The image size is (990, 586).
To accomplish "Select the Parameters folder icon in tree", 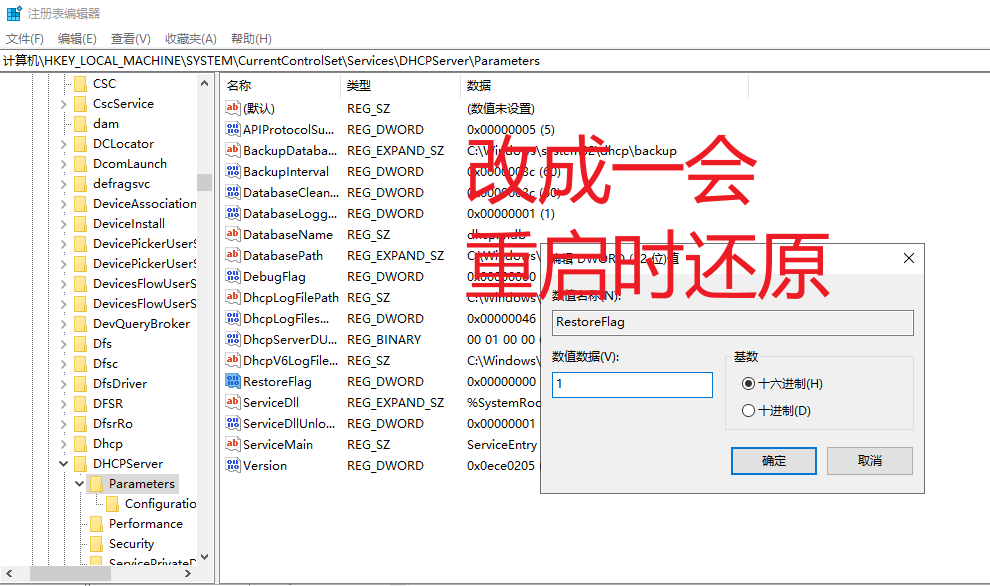I will click(97, 484).
